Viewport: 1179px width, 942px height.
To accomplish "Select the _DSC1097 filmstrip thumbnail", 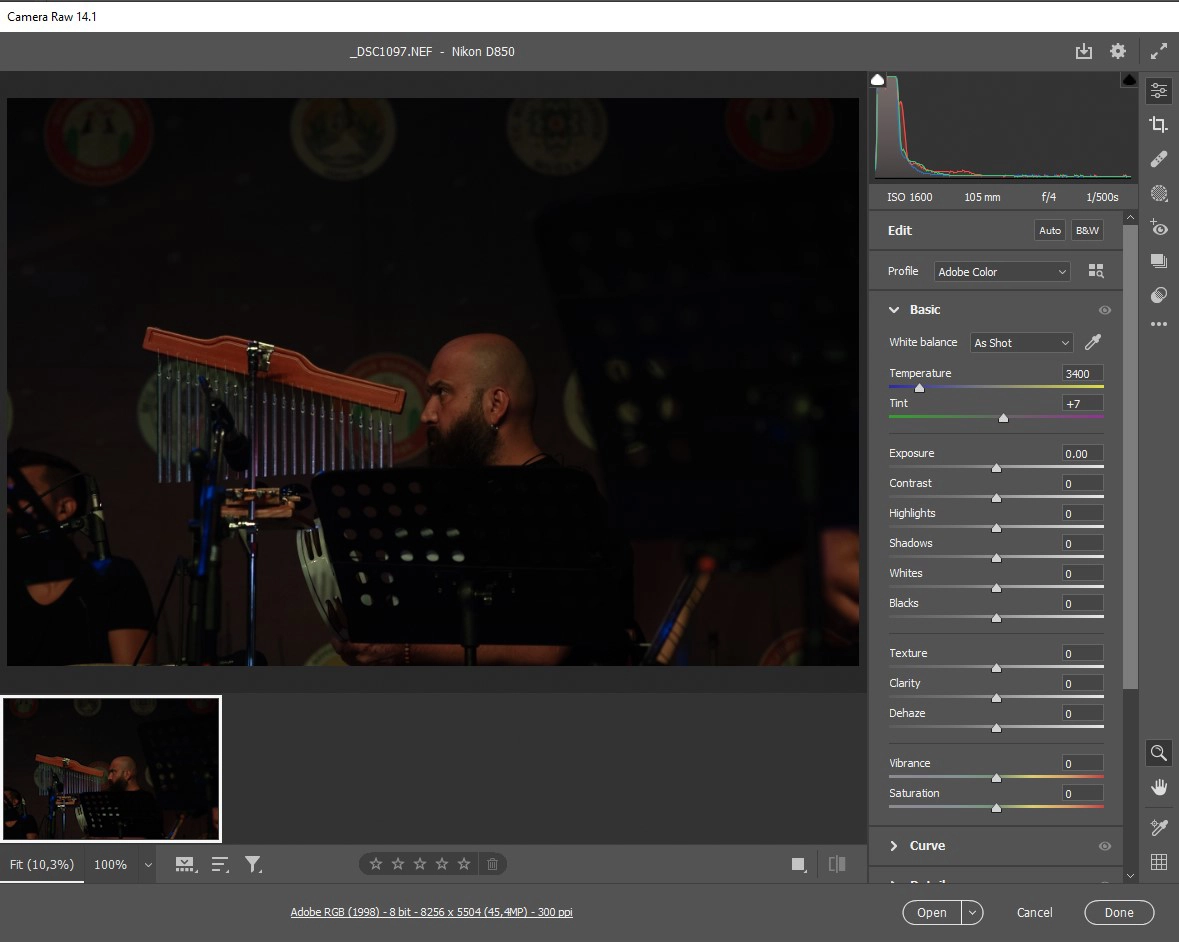I will pyautogui.click(x=111, y=769).
